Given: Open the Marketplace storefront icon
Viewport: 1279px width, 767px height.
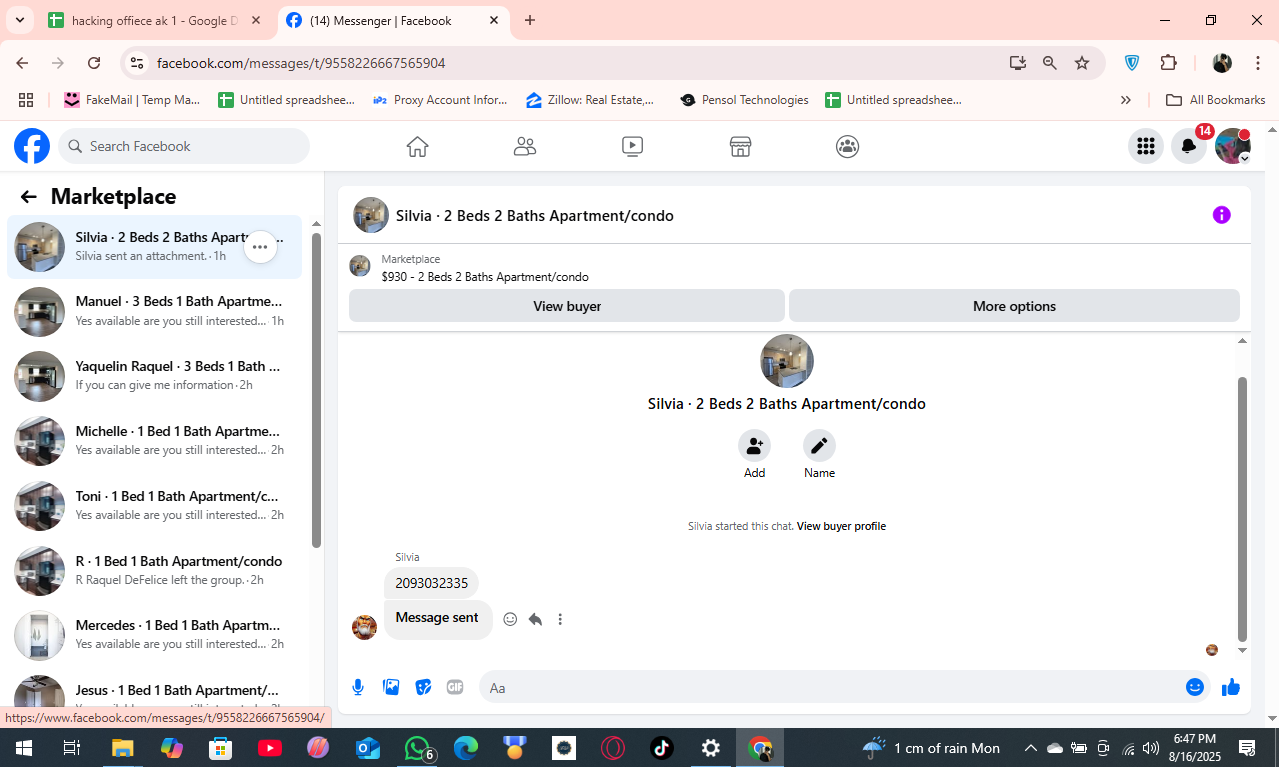Looking at the screenshot, I should [x=740, y=147].
